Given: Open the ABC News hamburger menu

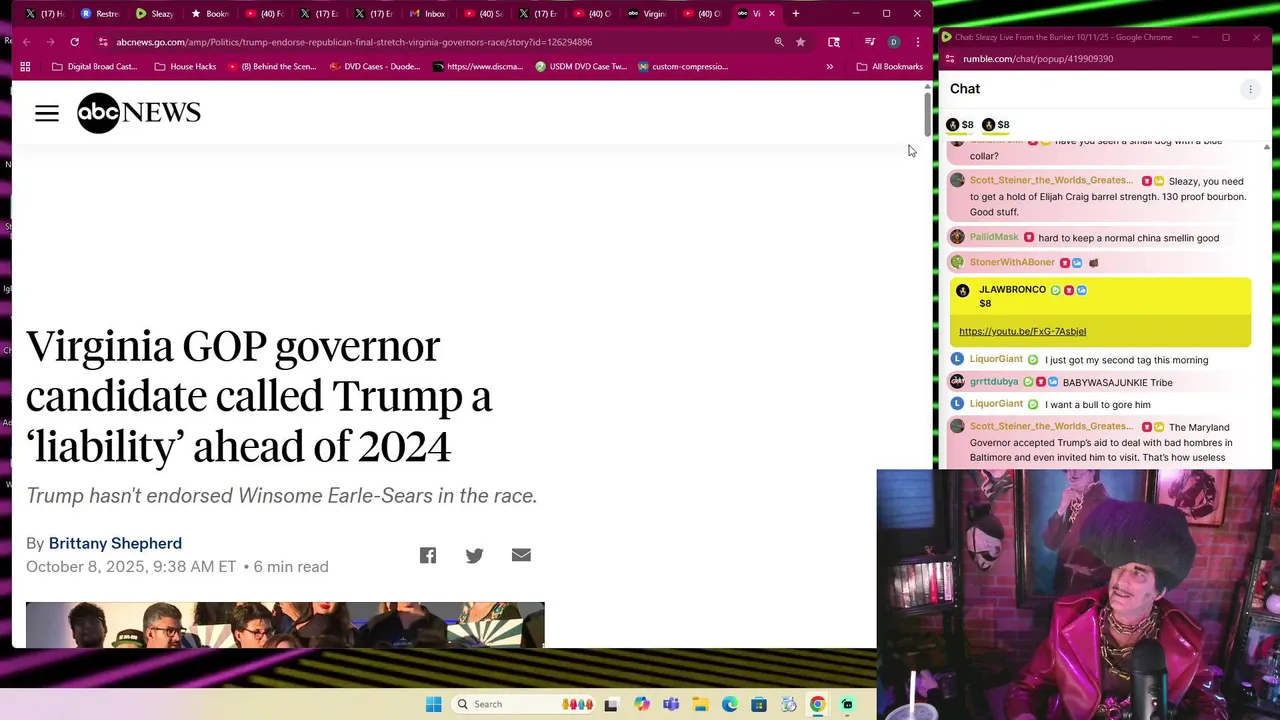Looking at the screenshot, I should pyautogui.click(x=47, y=113).
